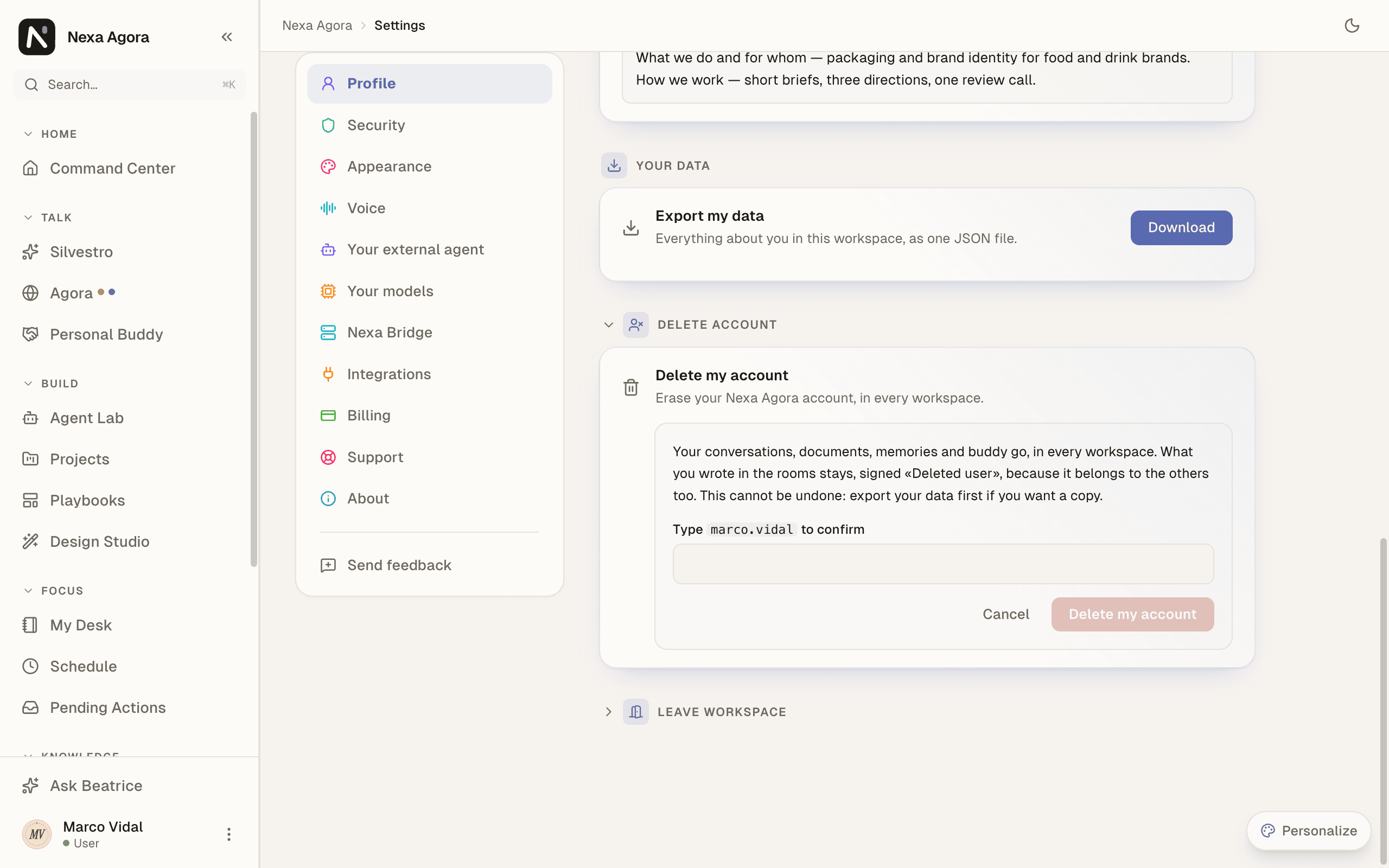Collapse the Delete Account section
Screen dimensions: 1389x868
[x=608, y=325]
